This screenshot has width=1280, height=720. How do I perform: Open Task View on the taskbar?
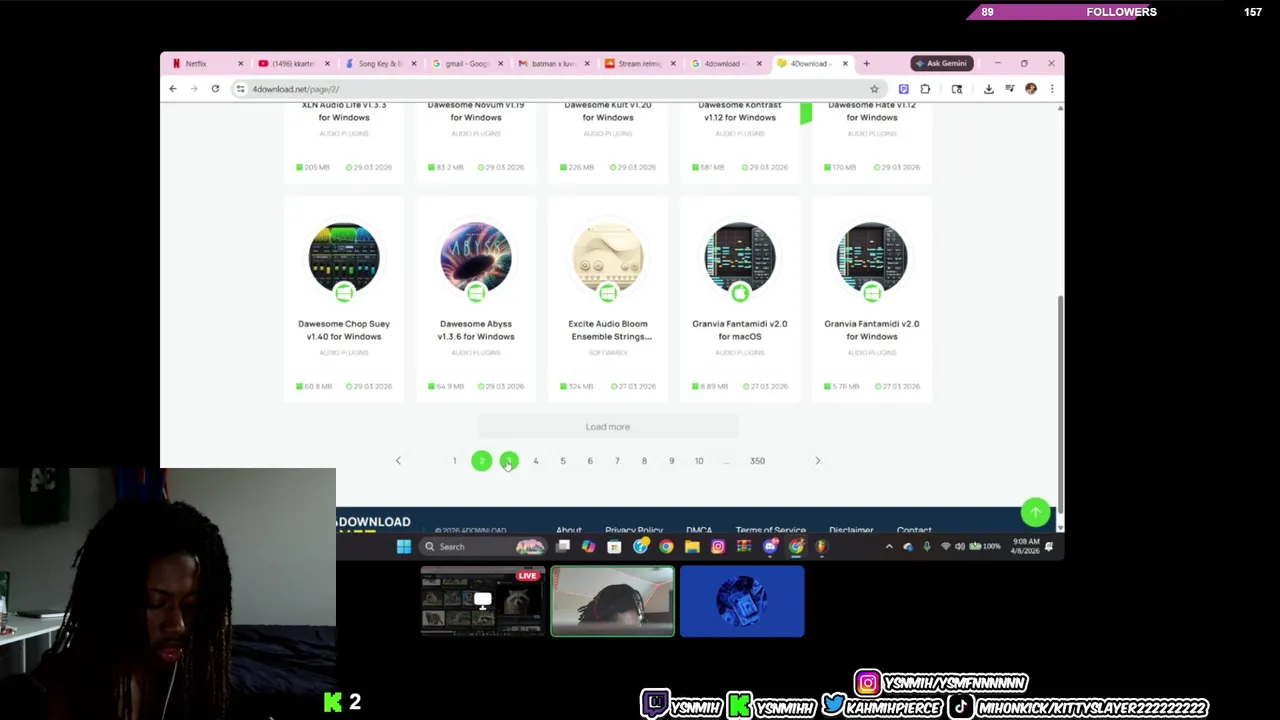(x=563, y=547)
